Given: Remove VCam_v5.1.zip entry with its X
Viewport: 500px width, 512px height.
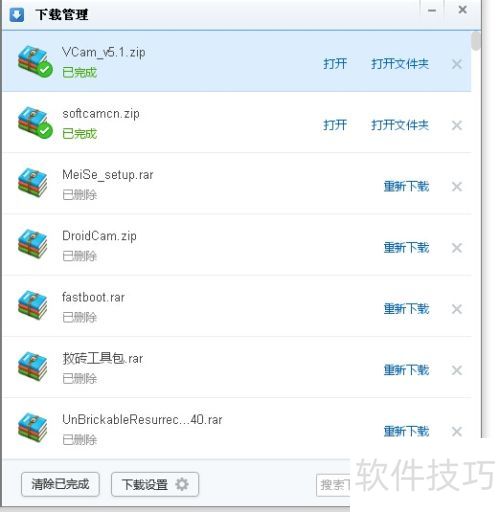Looking at the screenshot, I should tap(457, 64).
